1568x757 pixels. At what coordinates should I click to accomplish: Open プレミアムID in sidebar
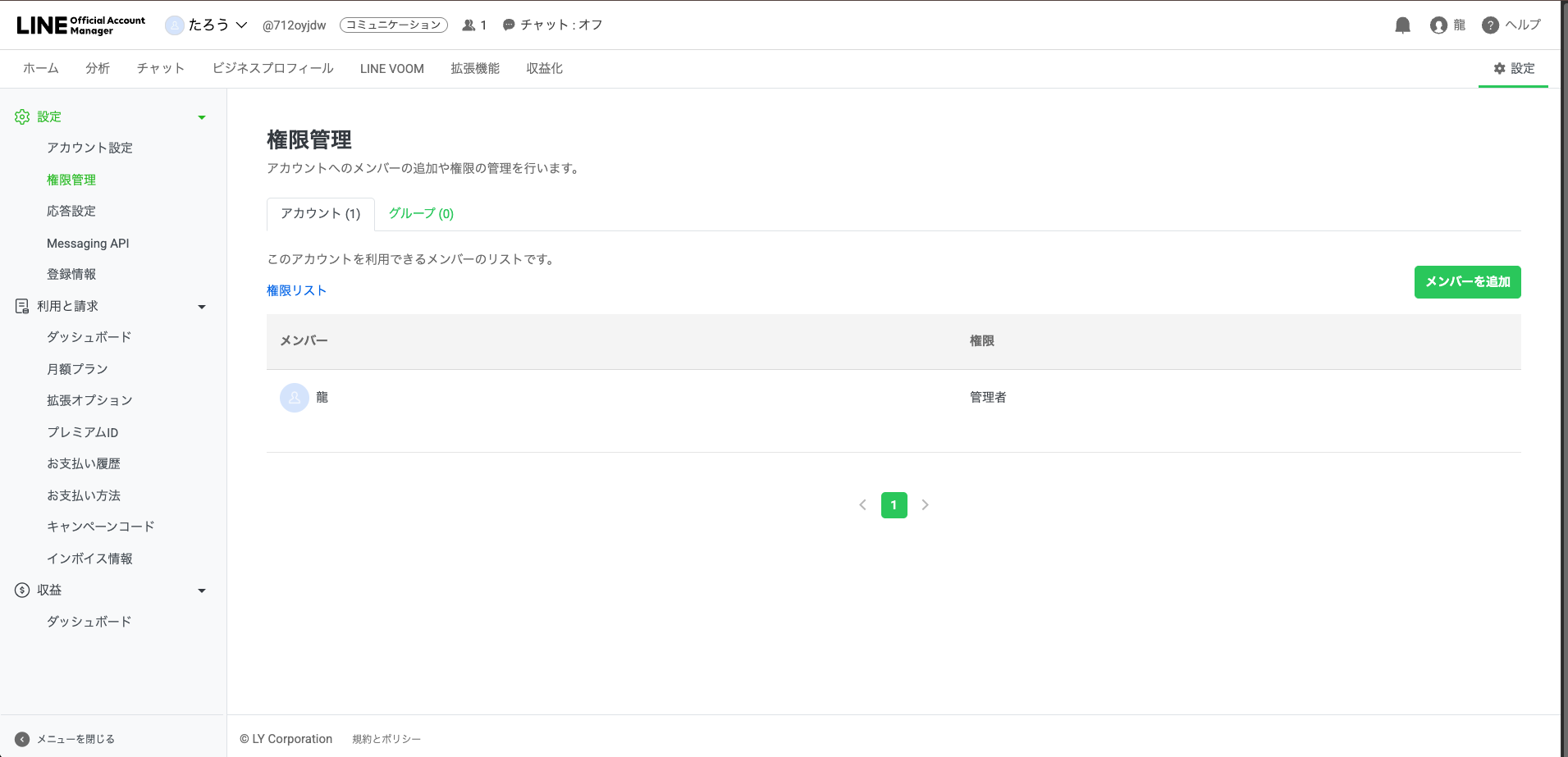coord(82,432)
